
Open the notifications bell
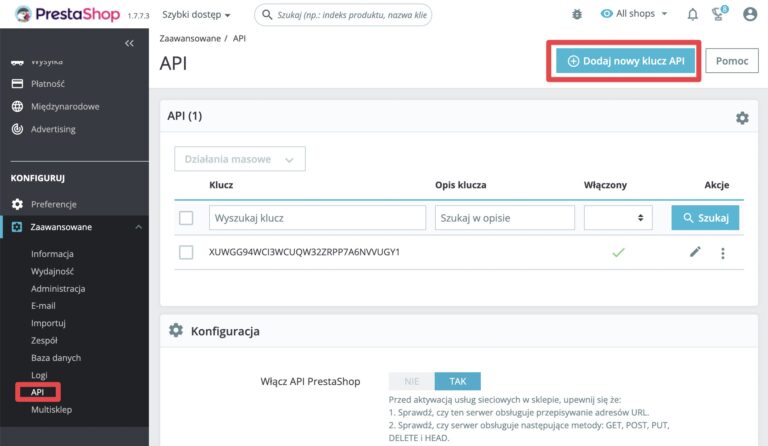pos(693,15)
